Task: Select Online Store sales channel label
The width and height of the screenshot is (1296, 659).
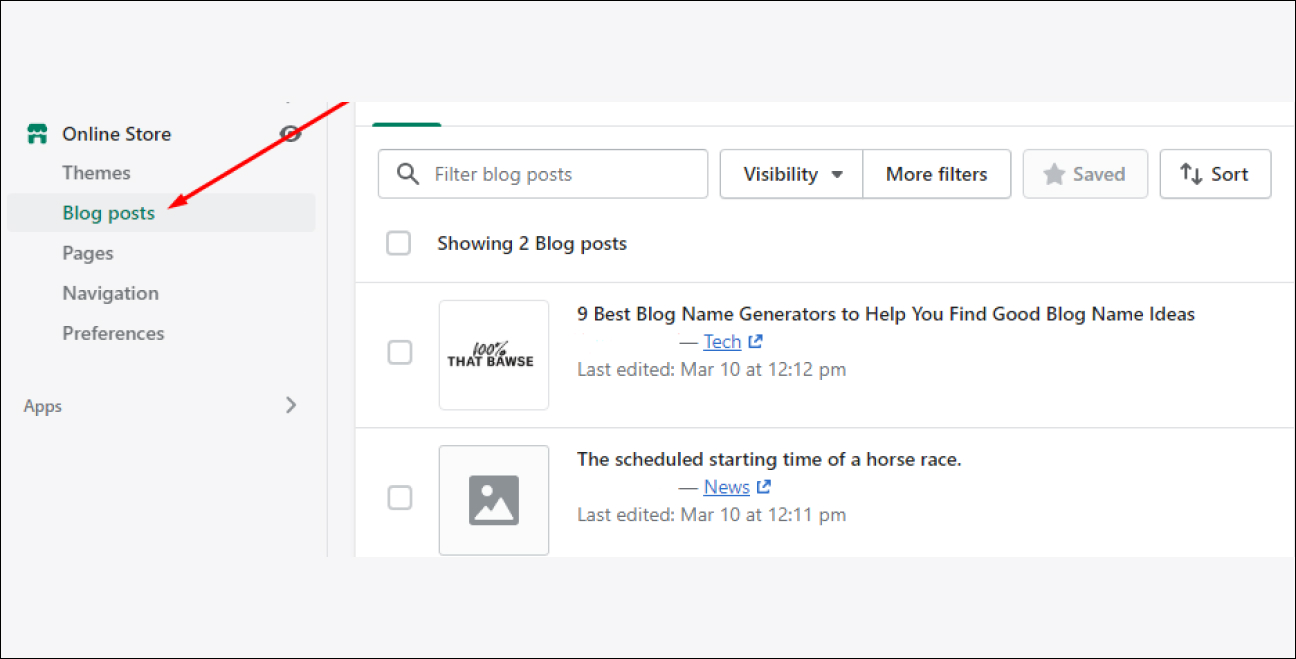Action: pos(116,134)
